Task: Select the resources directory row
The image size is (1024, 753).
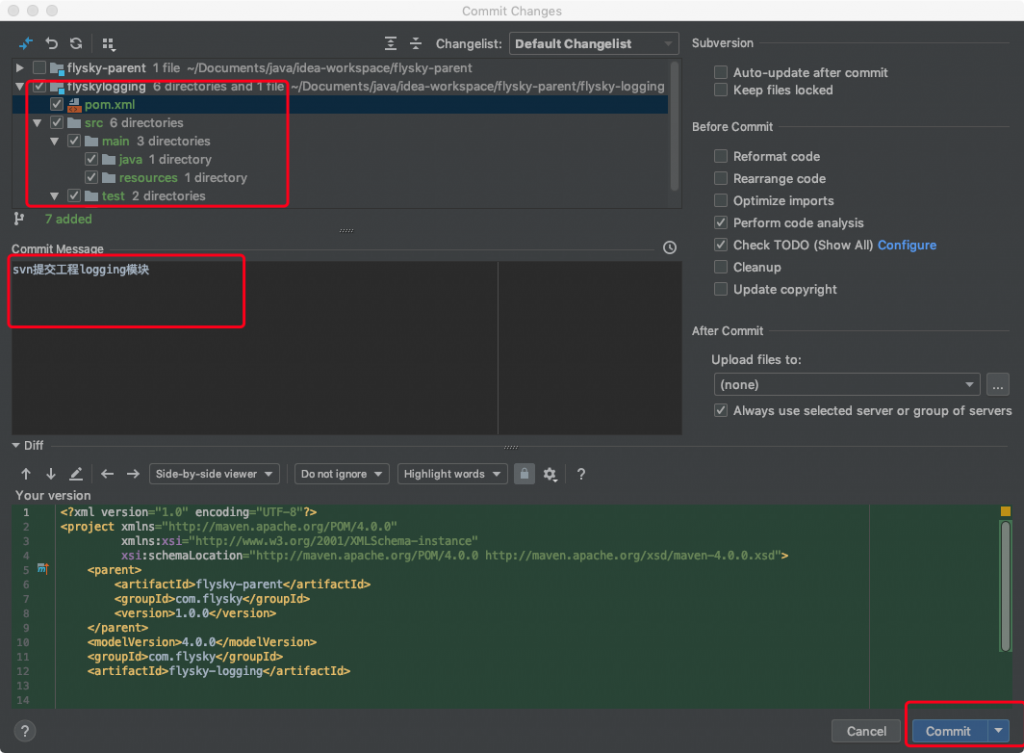Action: (340, 178)
